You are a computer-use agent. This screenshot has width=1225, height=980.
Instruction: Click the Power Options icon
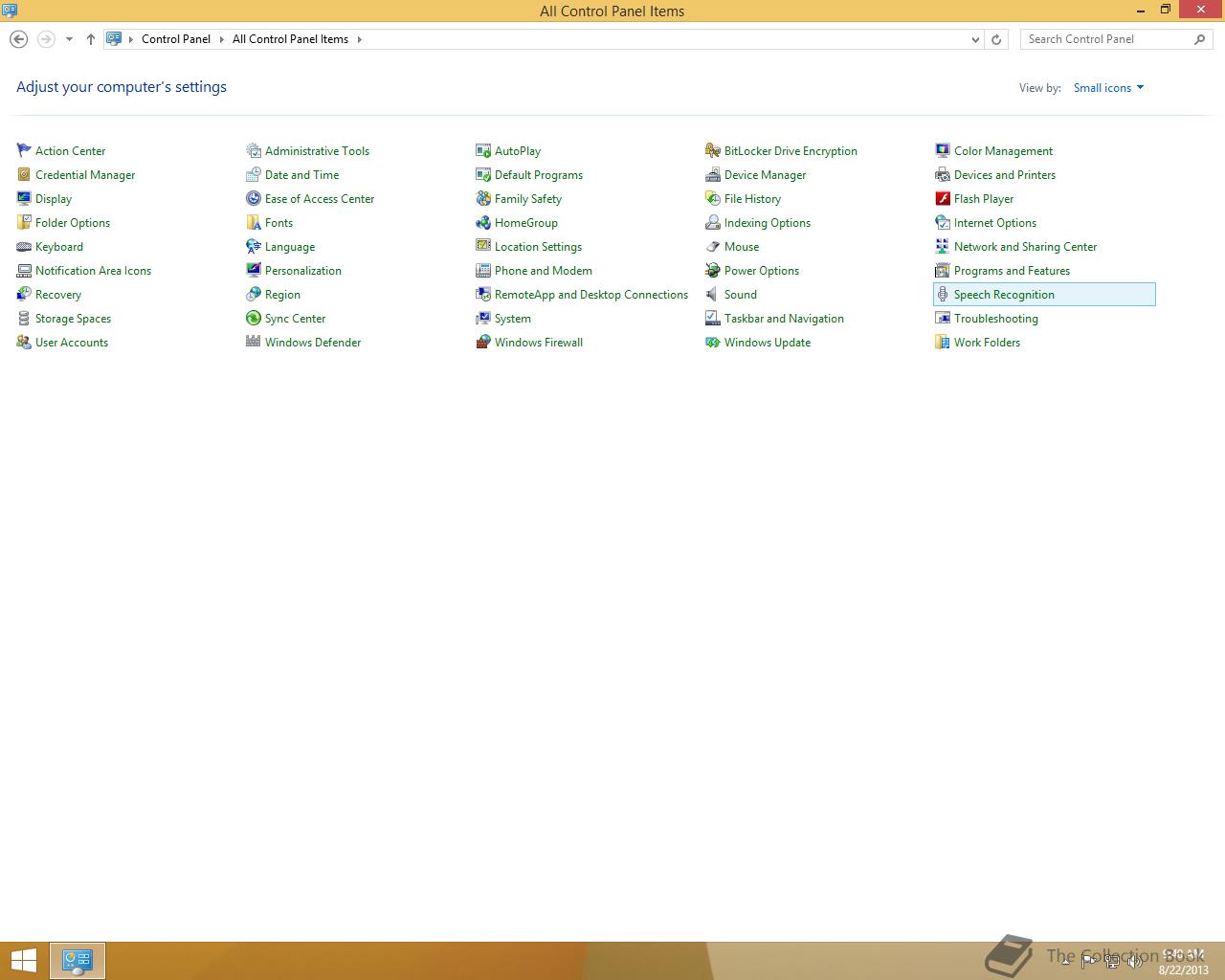(713, 270)
